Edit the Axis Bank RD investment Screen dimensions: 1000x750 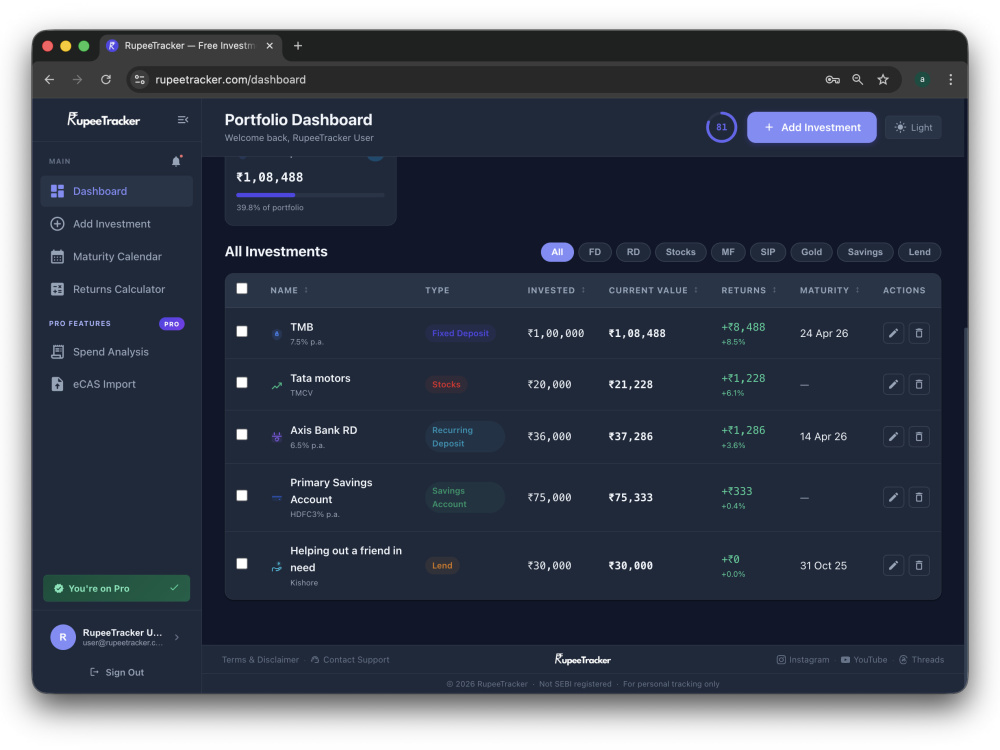[x=893, y=437]
